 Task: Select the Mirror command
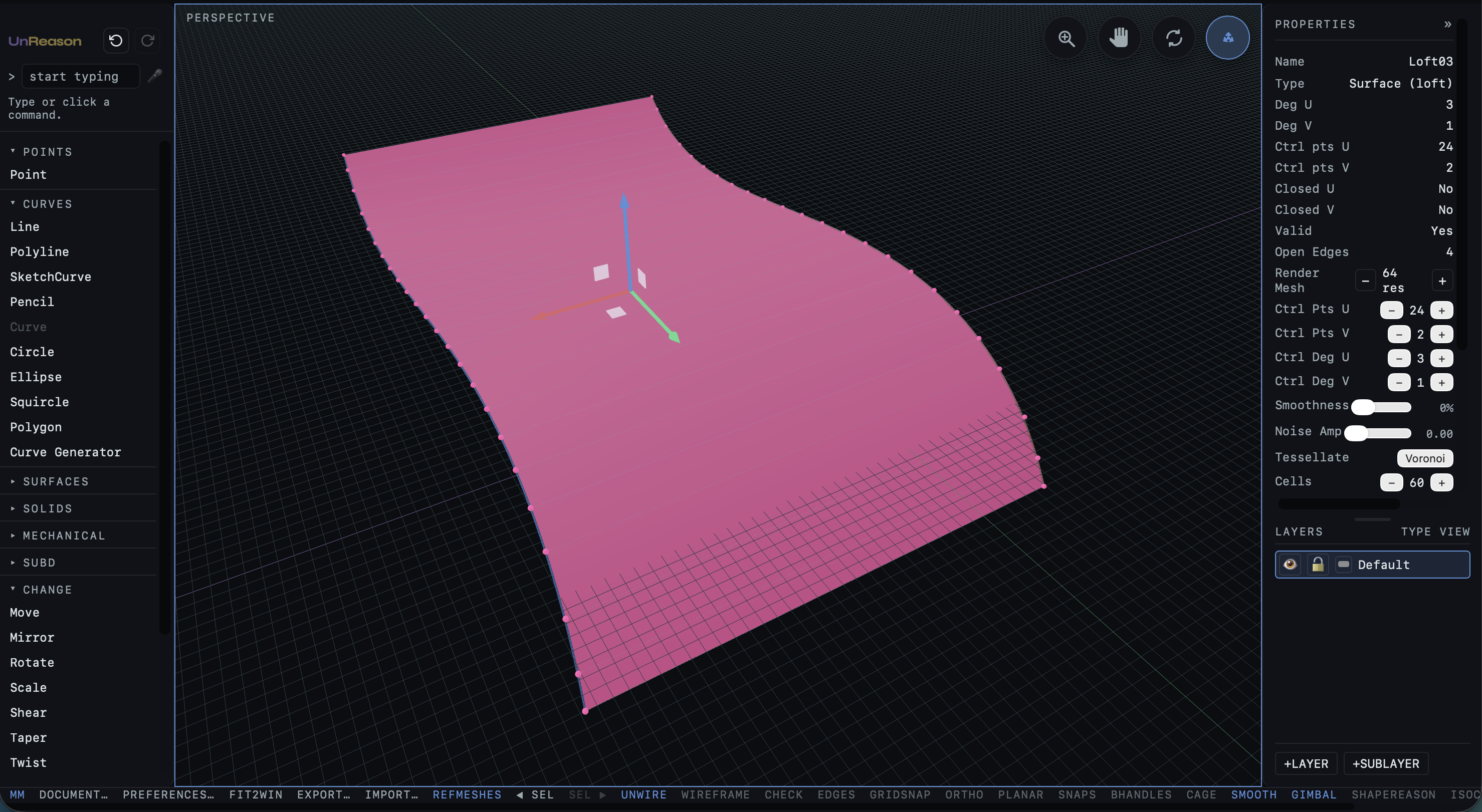point(32,637)
